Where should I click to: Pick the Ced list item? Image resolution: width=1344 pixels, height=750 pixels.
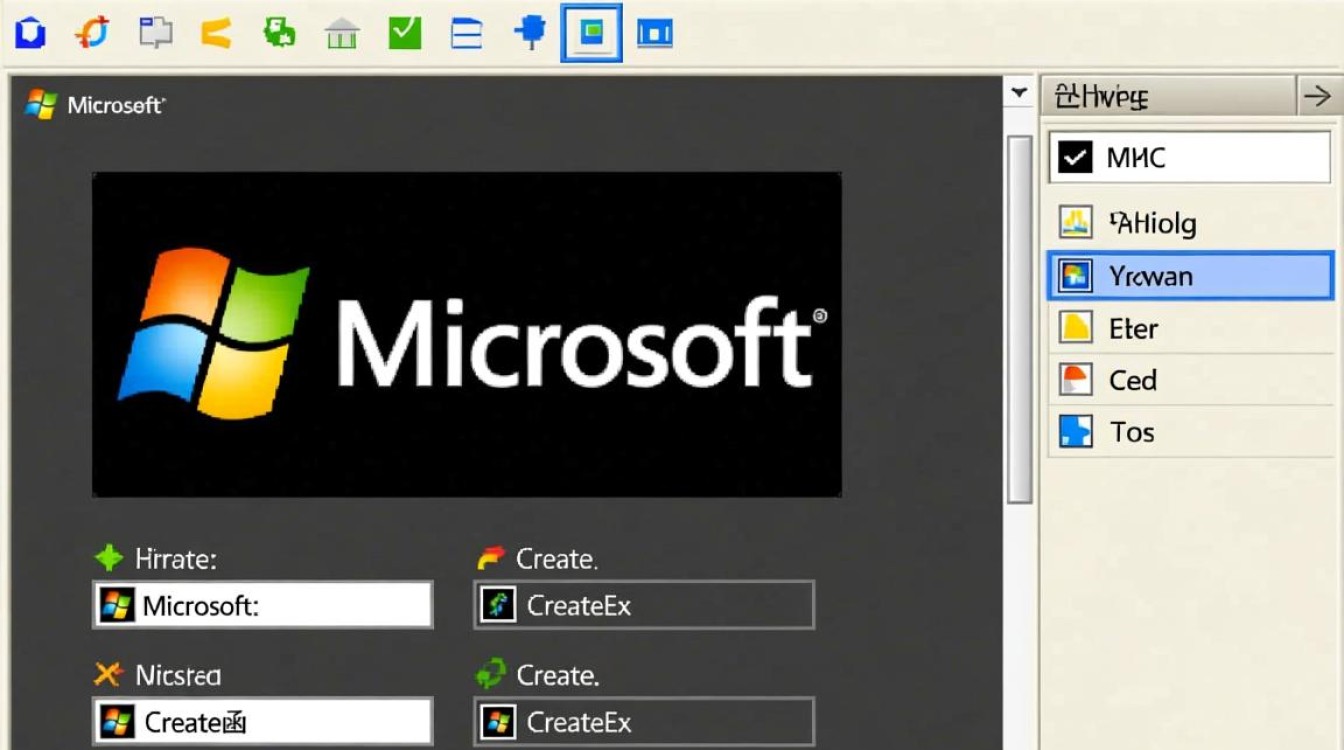pos(1190,380)
